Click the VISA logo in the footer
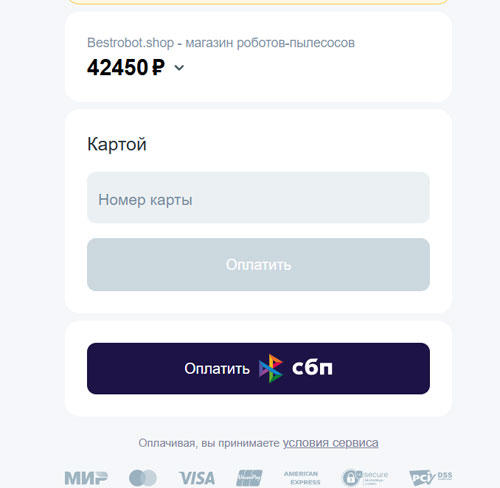500x488 pixels. 197,478
